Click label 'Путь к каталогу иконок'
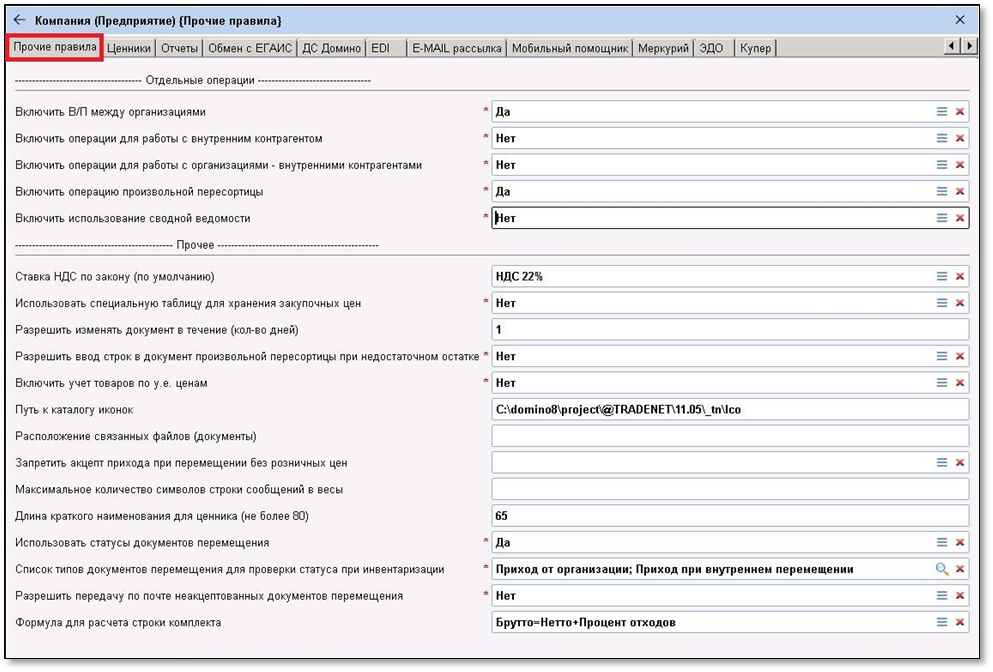Screen dimensions: 993x672 pos(74,410)
